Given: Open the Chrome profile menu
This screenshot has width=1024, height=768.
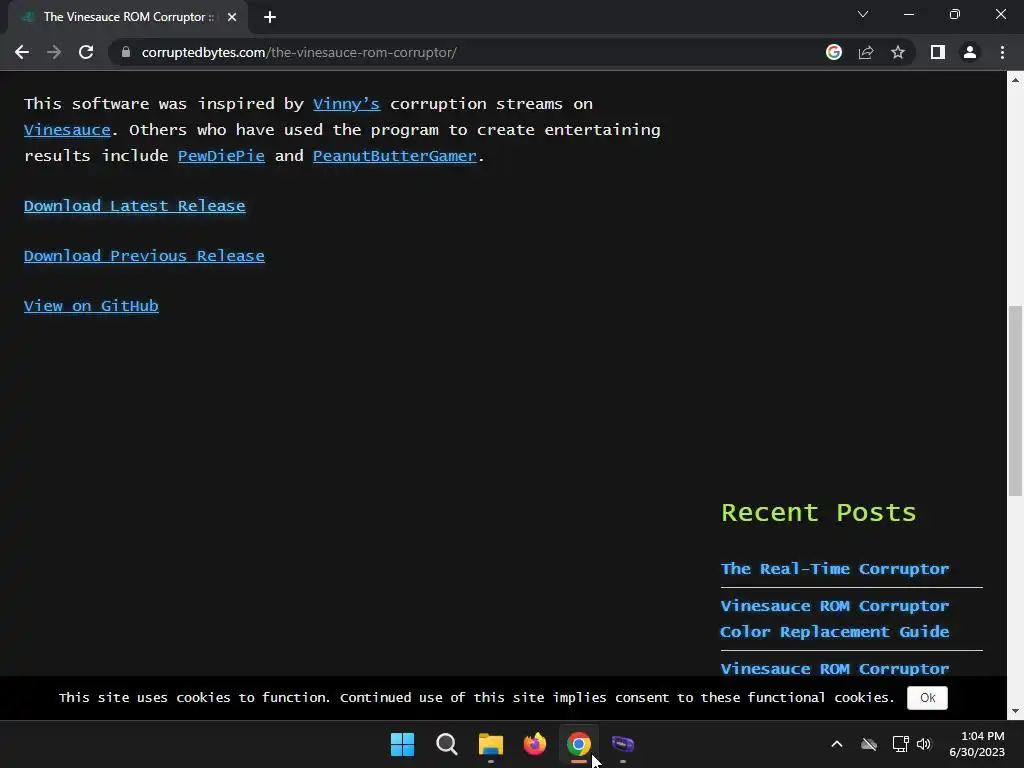Looking at the screenshot, I should (x=970, y=52).
